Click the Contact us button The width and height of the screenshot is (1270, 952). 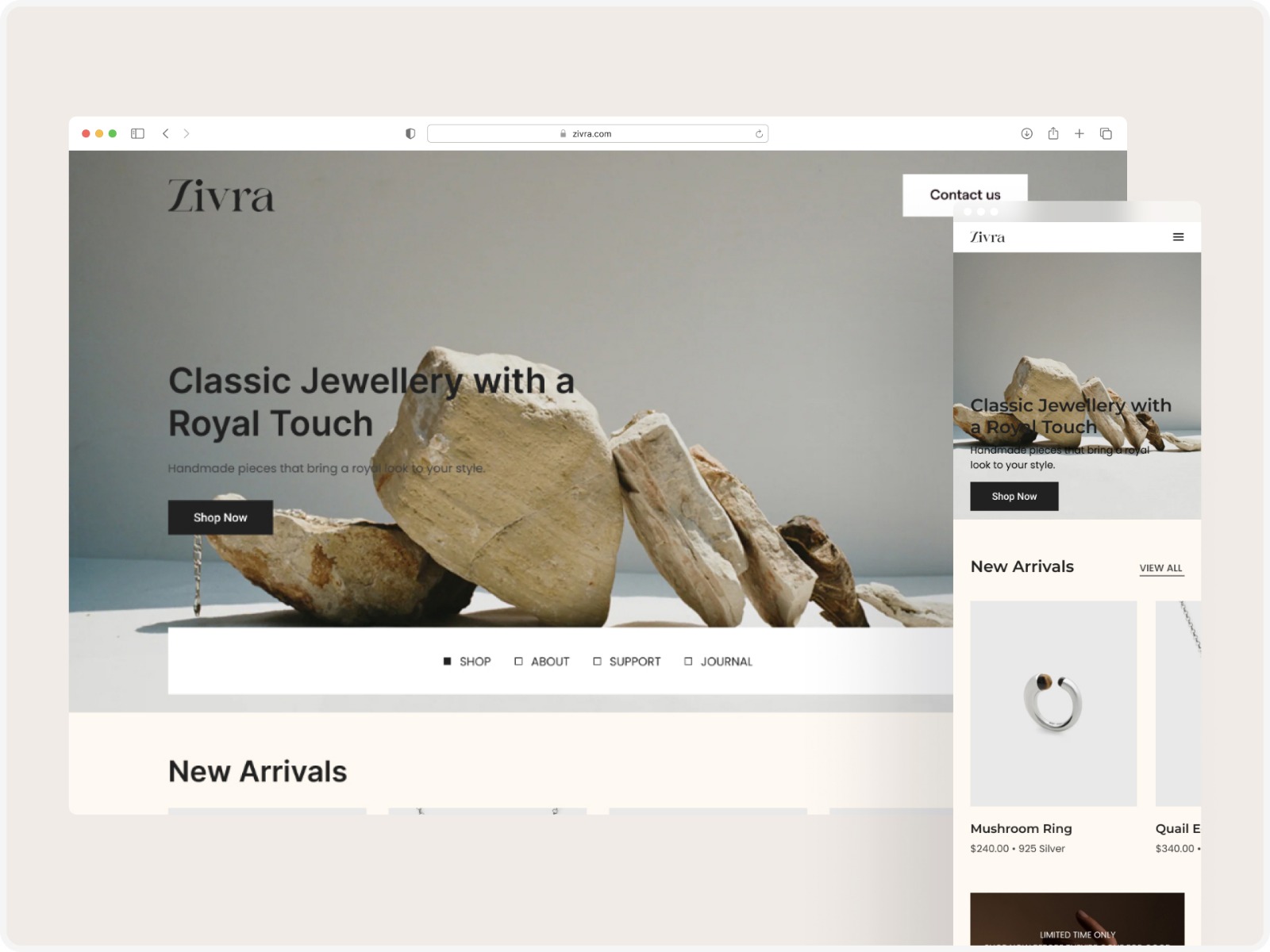pos(965,194)
